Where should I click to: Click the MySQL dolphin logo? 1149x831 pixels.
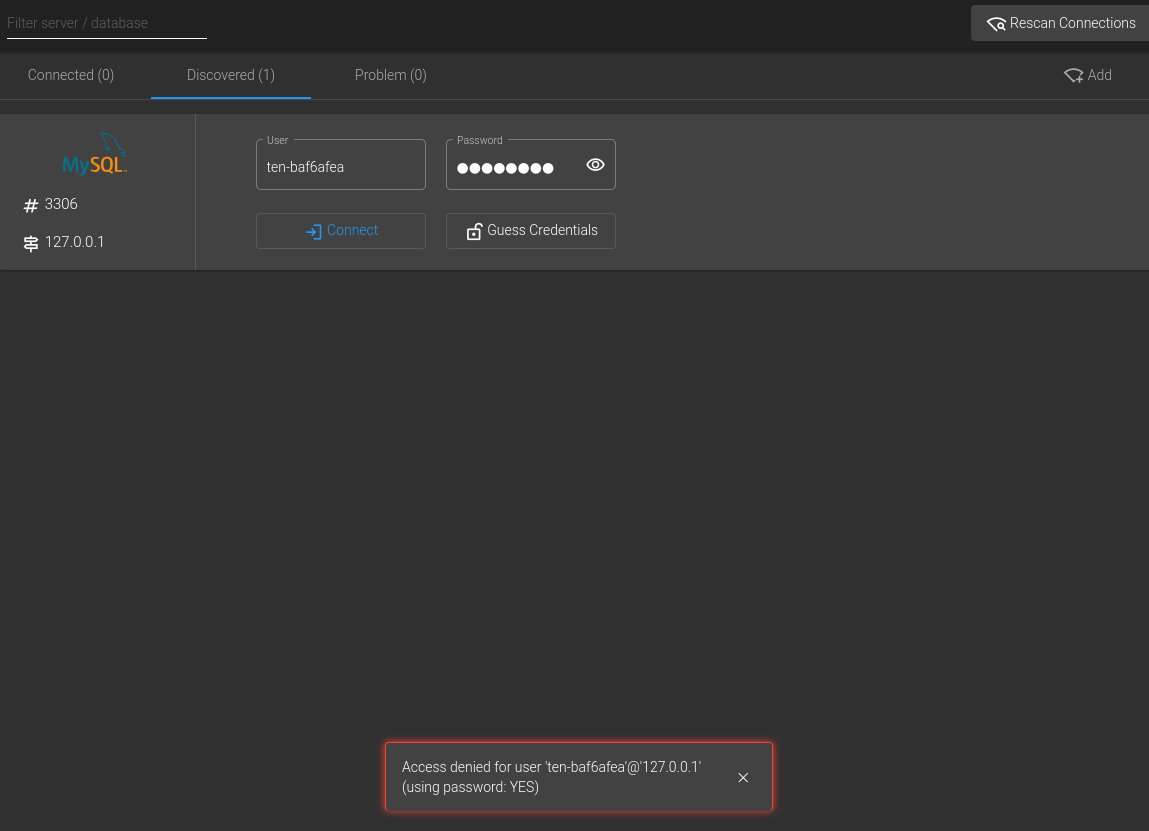(x=95, y=153)
